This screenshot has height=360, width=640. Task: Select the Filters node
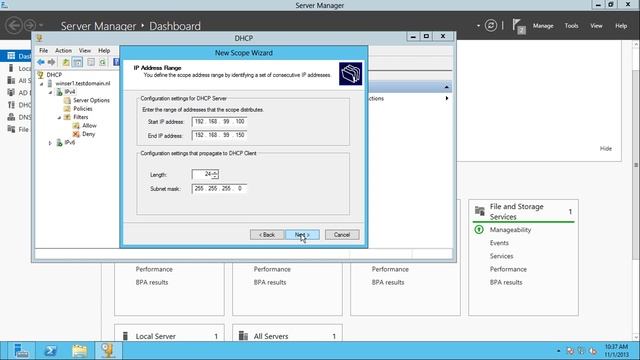[81, 117]
